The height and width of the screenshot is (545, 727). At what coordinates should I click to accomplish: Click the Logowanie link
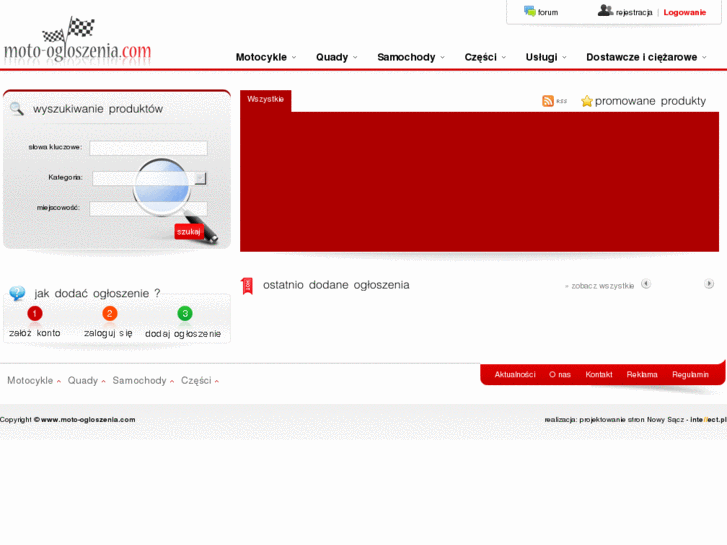[x=684, y=13]
